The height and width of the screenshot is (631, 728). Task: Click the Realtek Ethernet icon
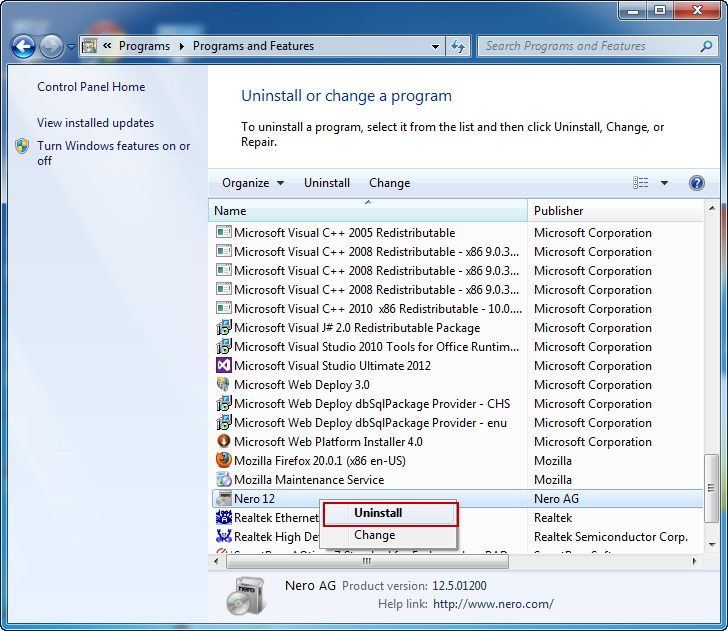(224, 518)
